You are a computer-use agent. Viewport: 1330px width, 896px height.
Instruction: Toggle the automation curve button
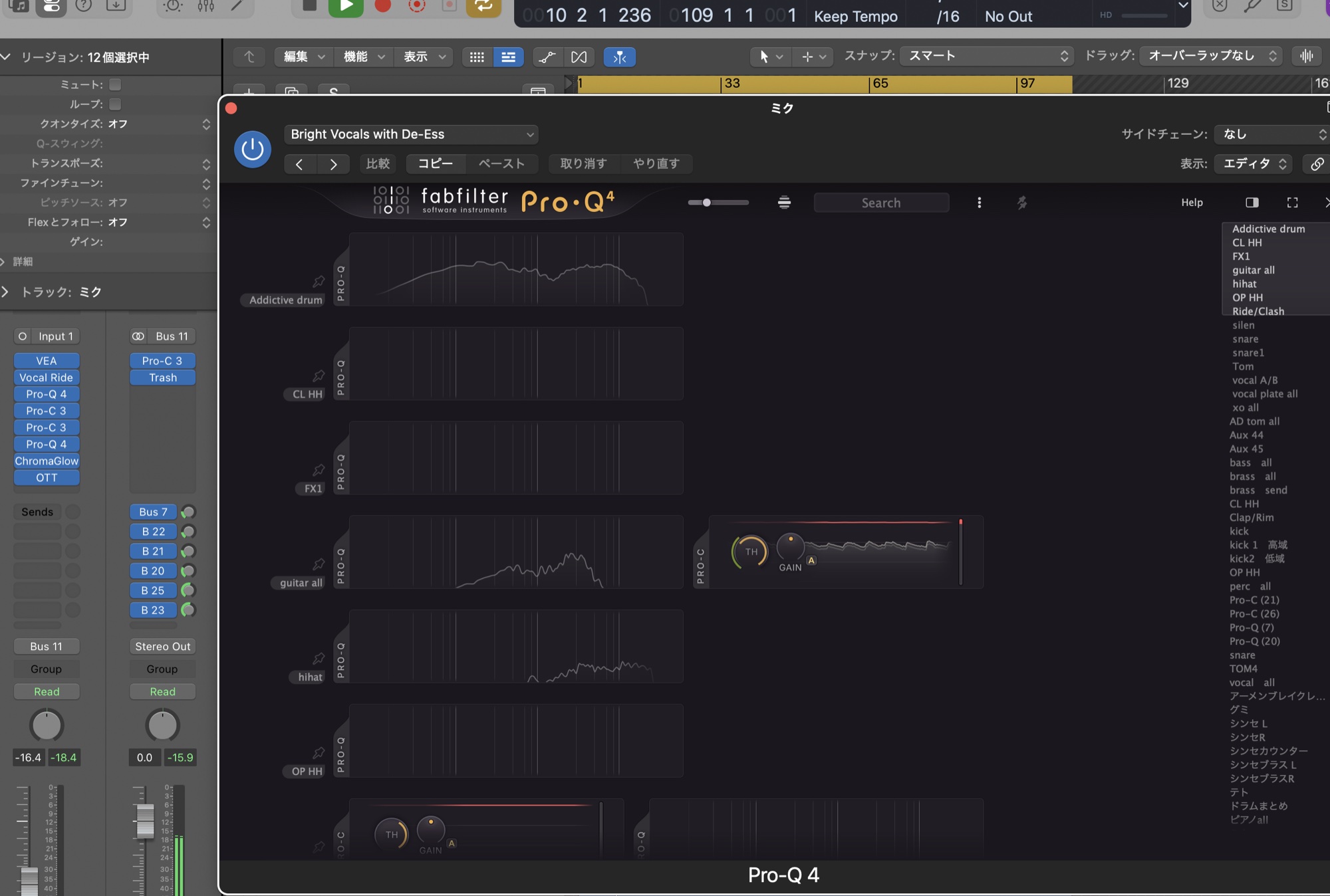point(547,57)
